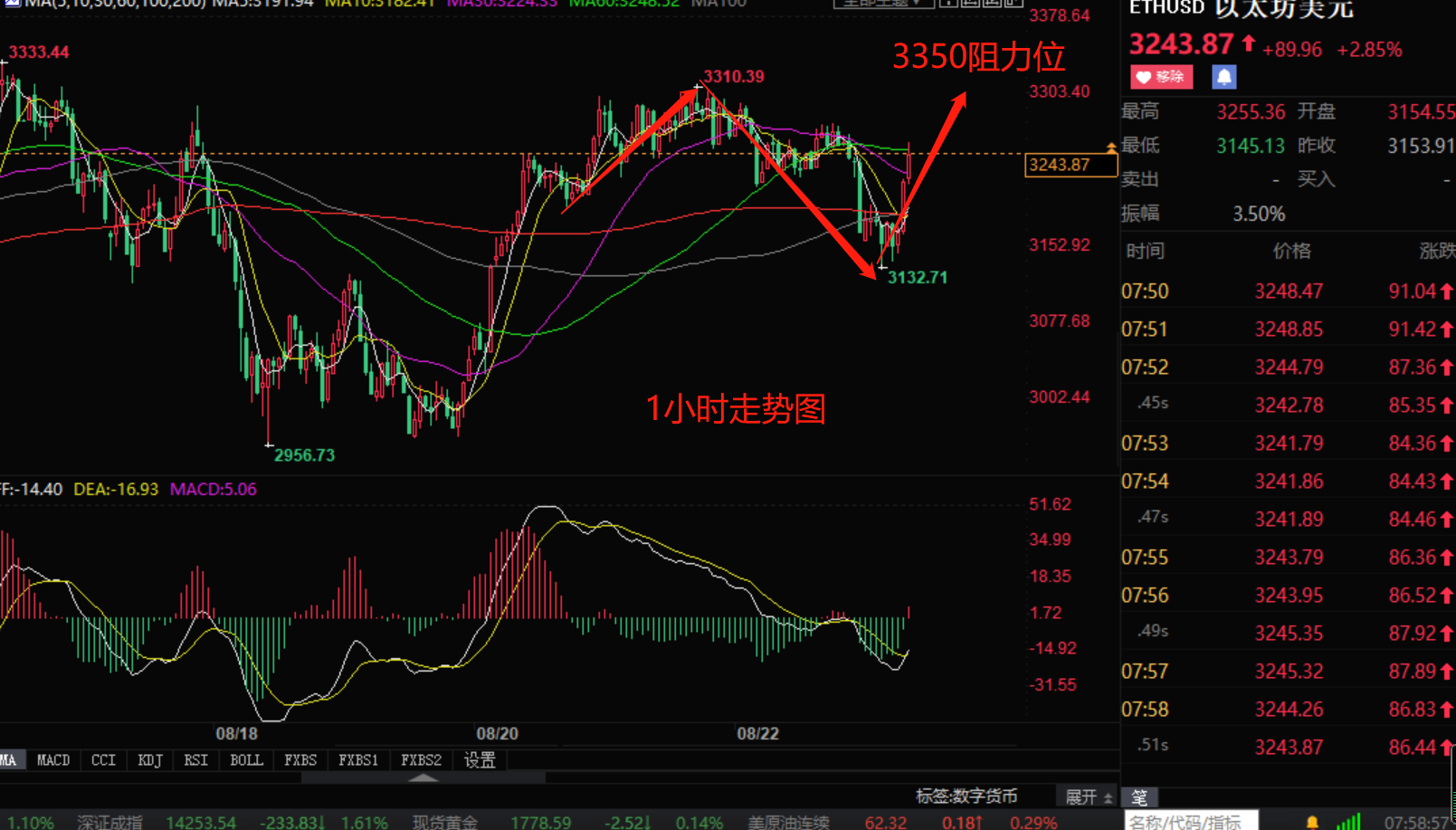Click the 最低 value 3145.13
Image resolution: width=1456 pixels, height=830 pixels.
point(1251,146)
